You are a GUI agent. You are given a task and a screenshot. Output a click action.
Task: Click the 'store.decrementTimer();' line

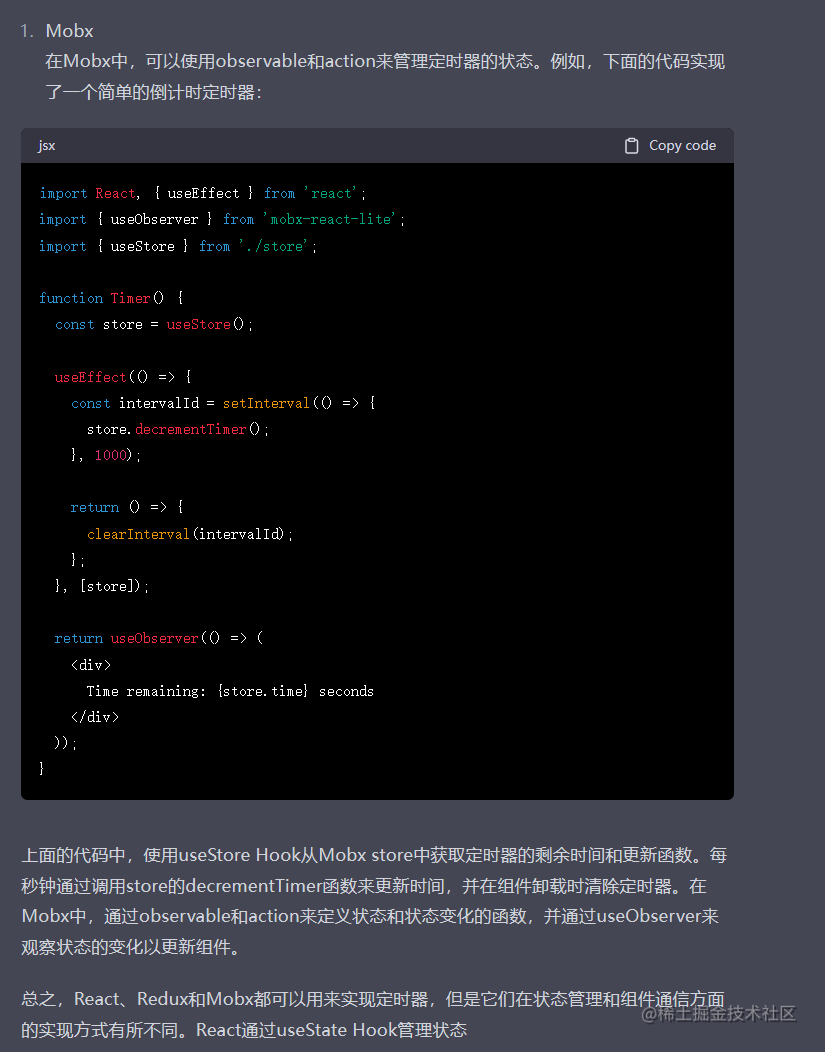(x=178, y=429)
